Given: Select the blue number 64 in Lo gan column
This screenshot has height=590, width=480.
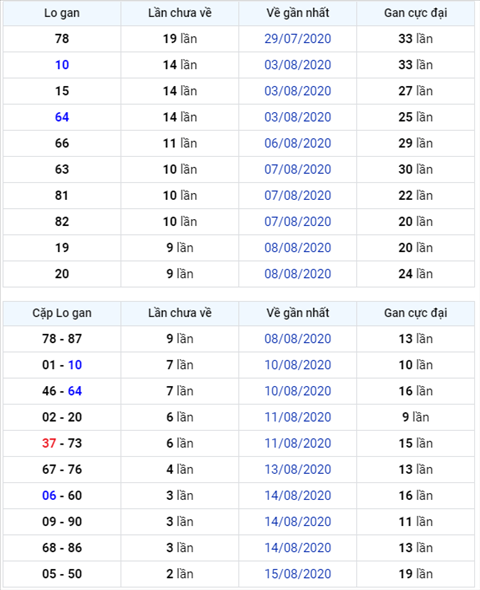Looking at the screenshot, I should pos(62,117).
